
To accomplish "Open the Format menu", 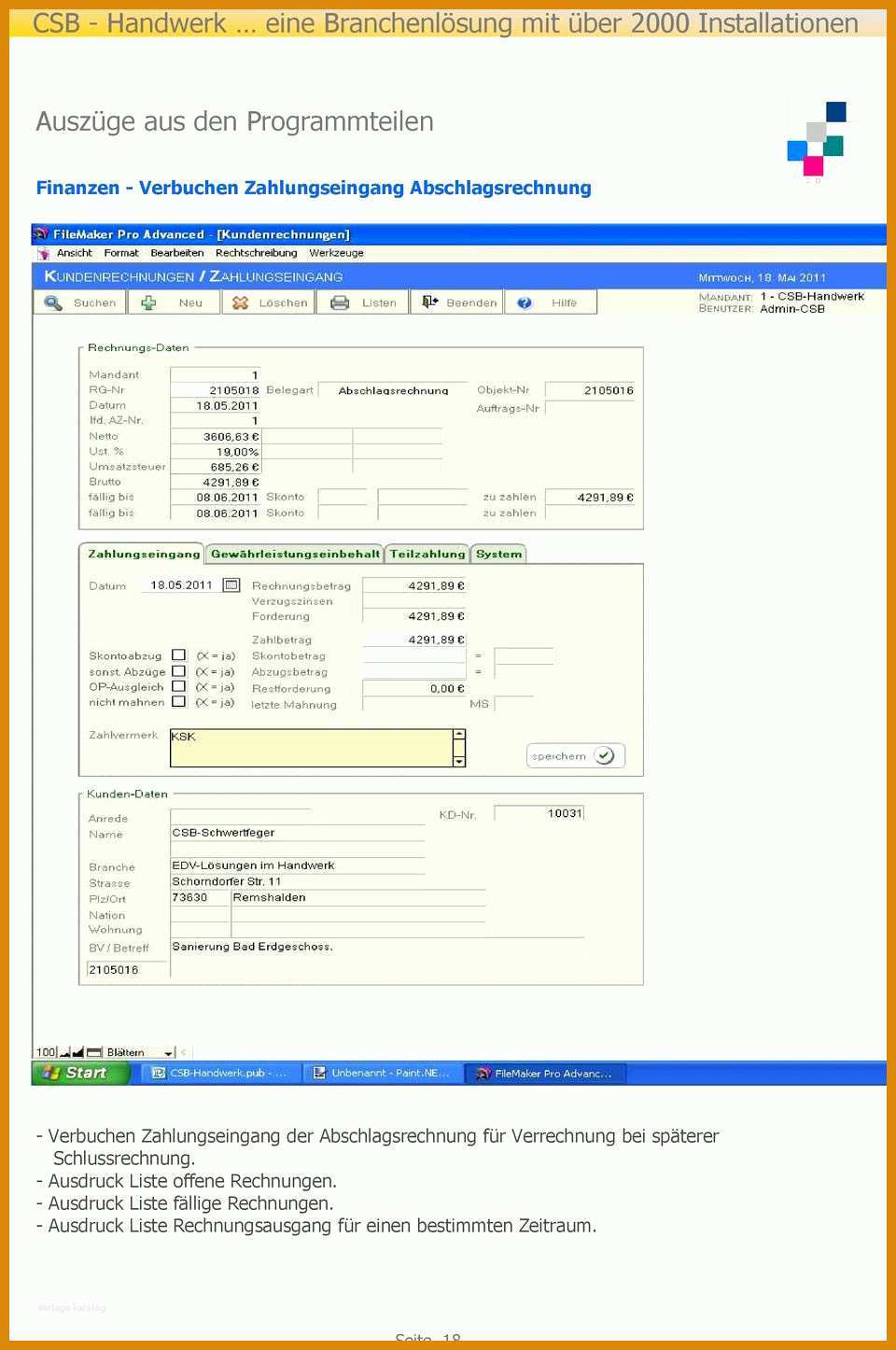I will coord(121,253).
